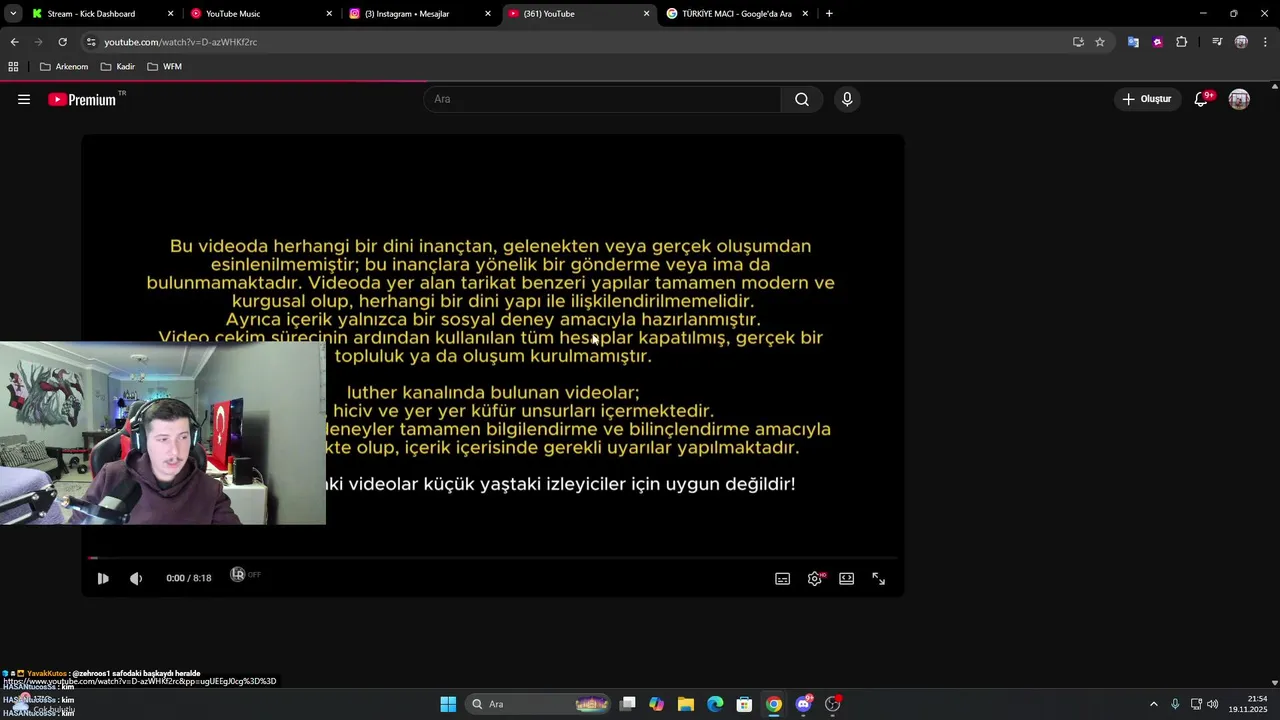The height and width of the screenshot is (720, 1280).
Task: Install app icon in address bar
Action: coord(1078,42)
